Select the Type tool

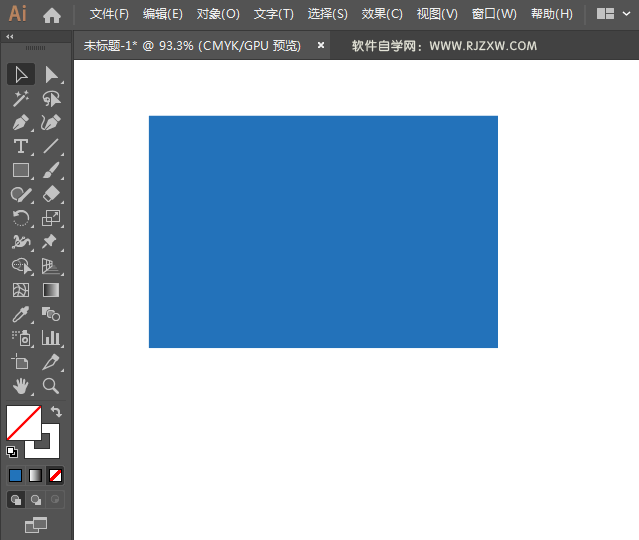click(21, 146)
